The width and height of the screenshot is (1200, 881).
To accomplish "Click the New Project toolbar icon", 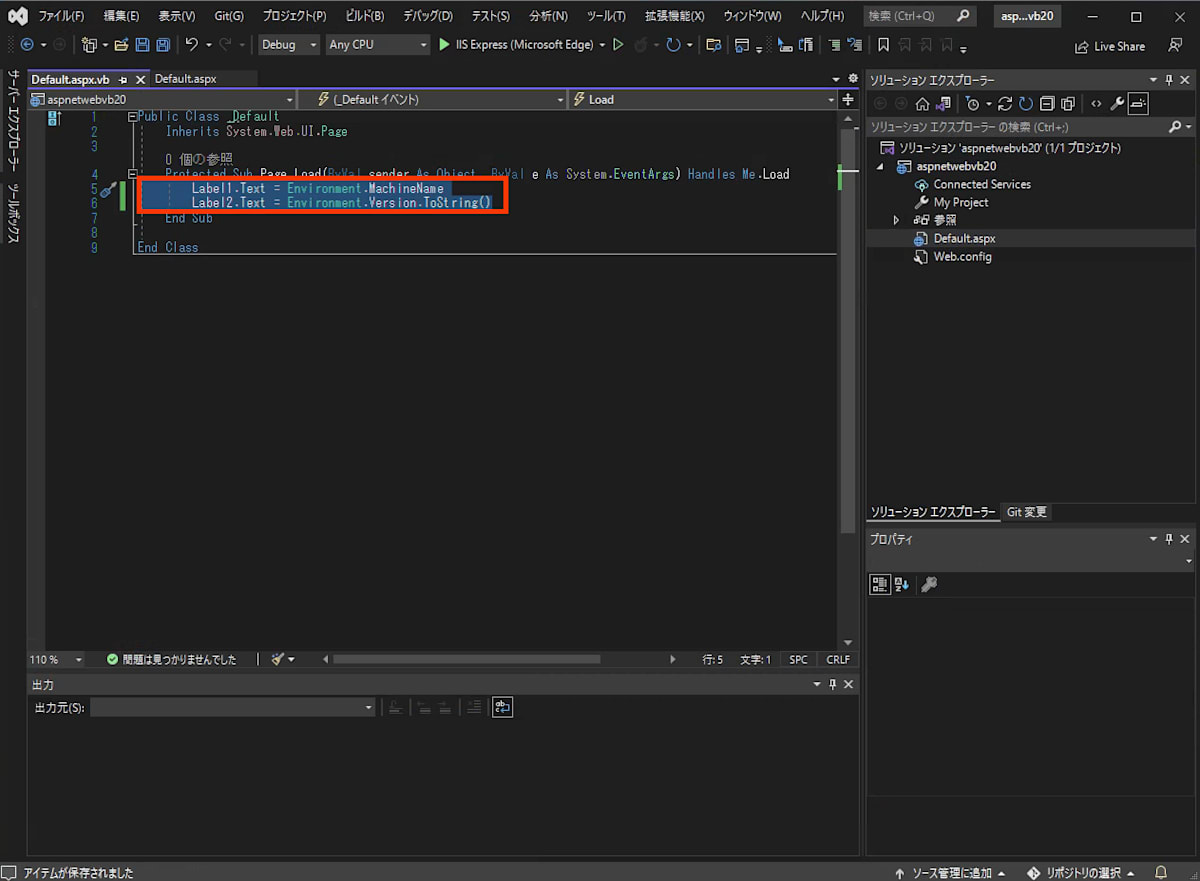I will coord(90,45).
